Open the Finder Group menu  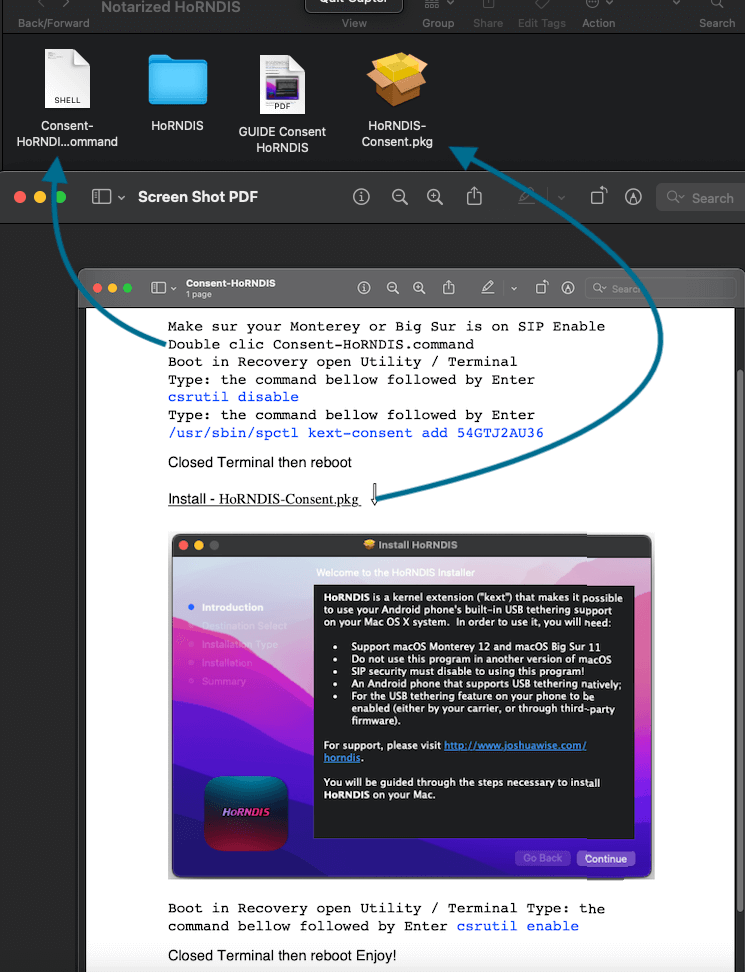[x=438, y=23]
